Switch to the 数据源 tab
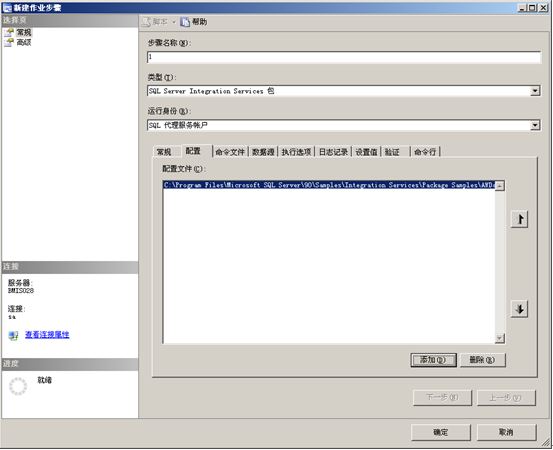Viewport: 553px width, 450px height. pos(263,152)
